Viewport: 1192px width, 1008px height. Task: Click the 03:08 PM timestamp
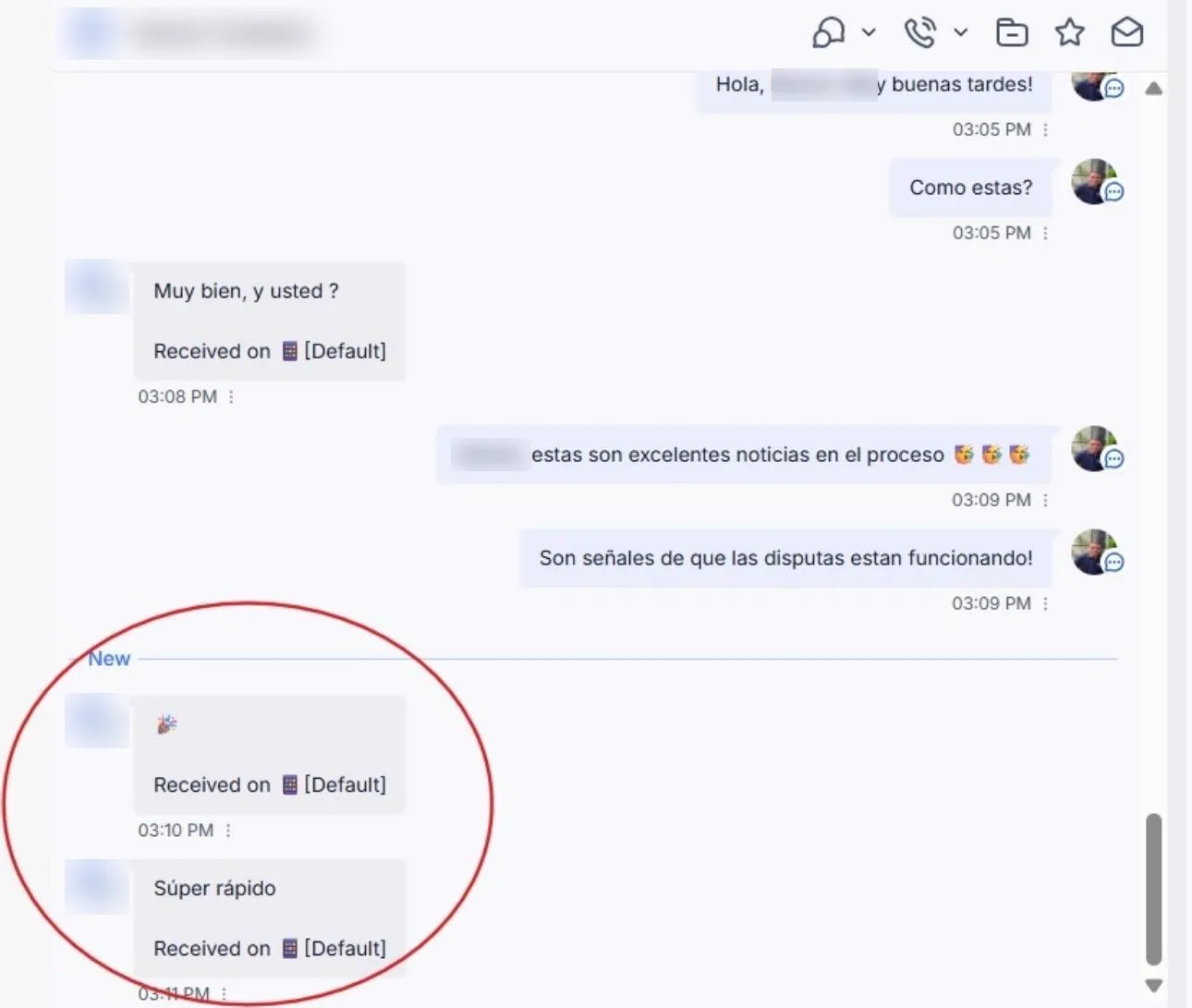177,397
